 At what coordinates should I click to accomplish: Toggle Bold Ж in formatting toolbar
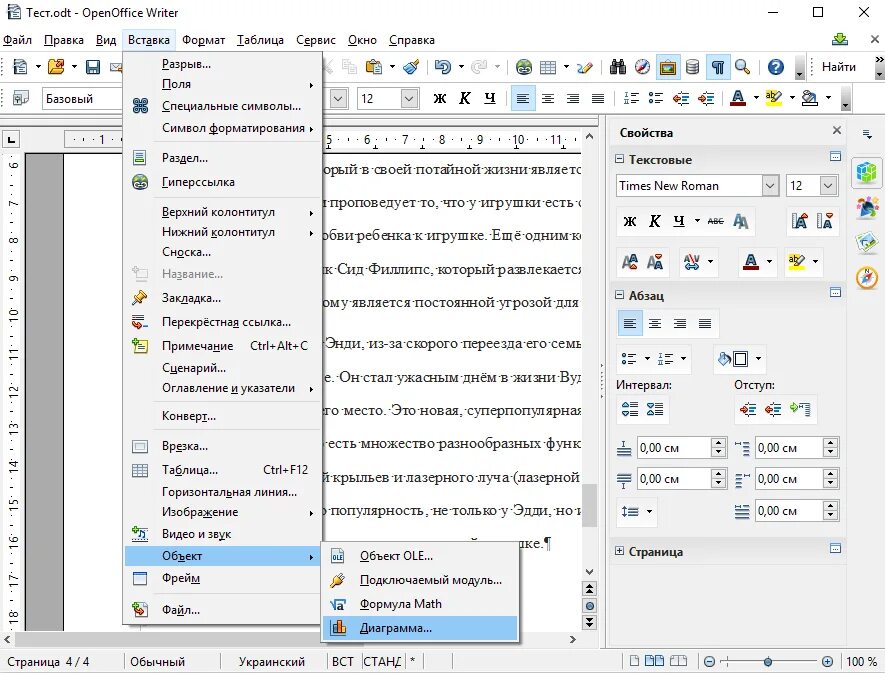[x=440, y=98]
